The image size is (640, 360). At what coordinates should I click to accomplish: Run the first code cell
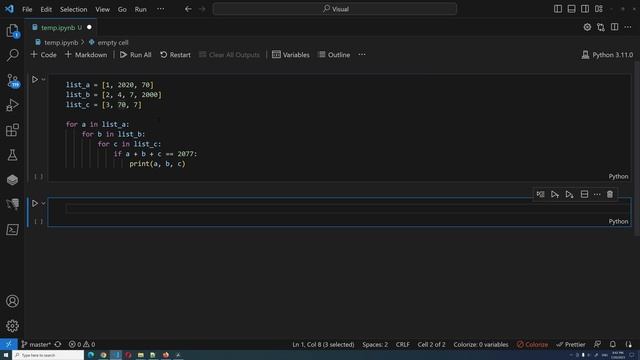click(x=35, y=79)
